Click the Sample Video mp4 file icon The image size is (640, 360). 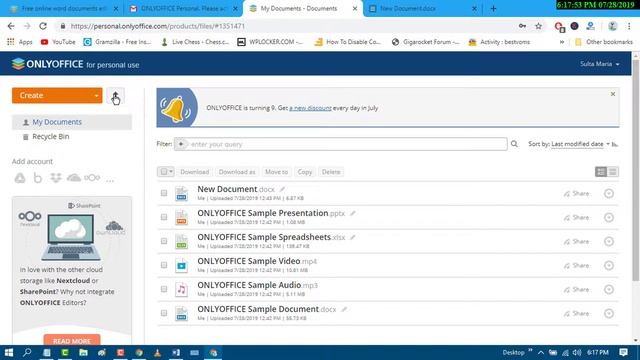point(182,266)
